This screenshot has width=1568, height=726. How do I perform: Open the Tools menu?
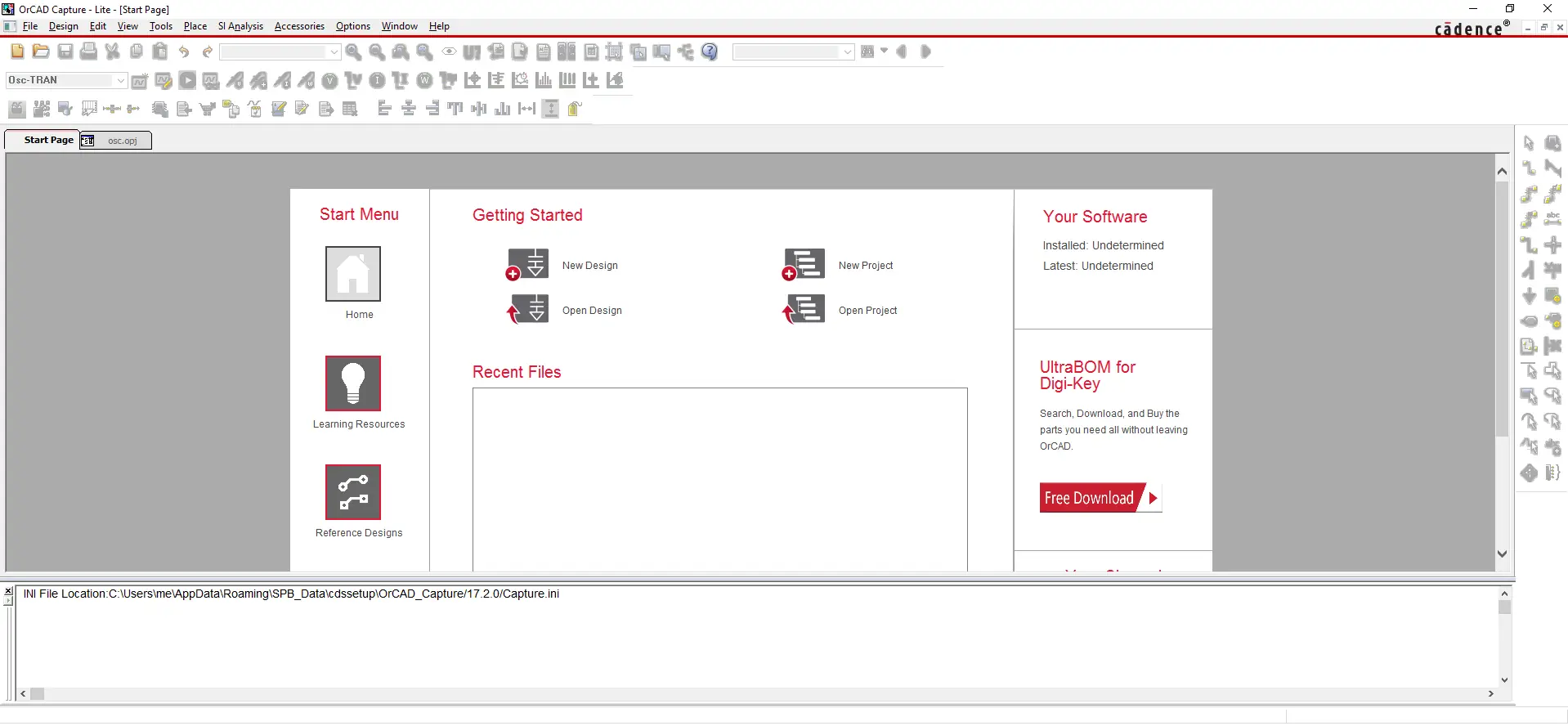(x=161, y=26)
